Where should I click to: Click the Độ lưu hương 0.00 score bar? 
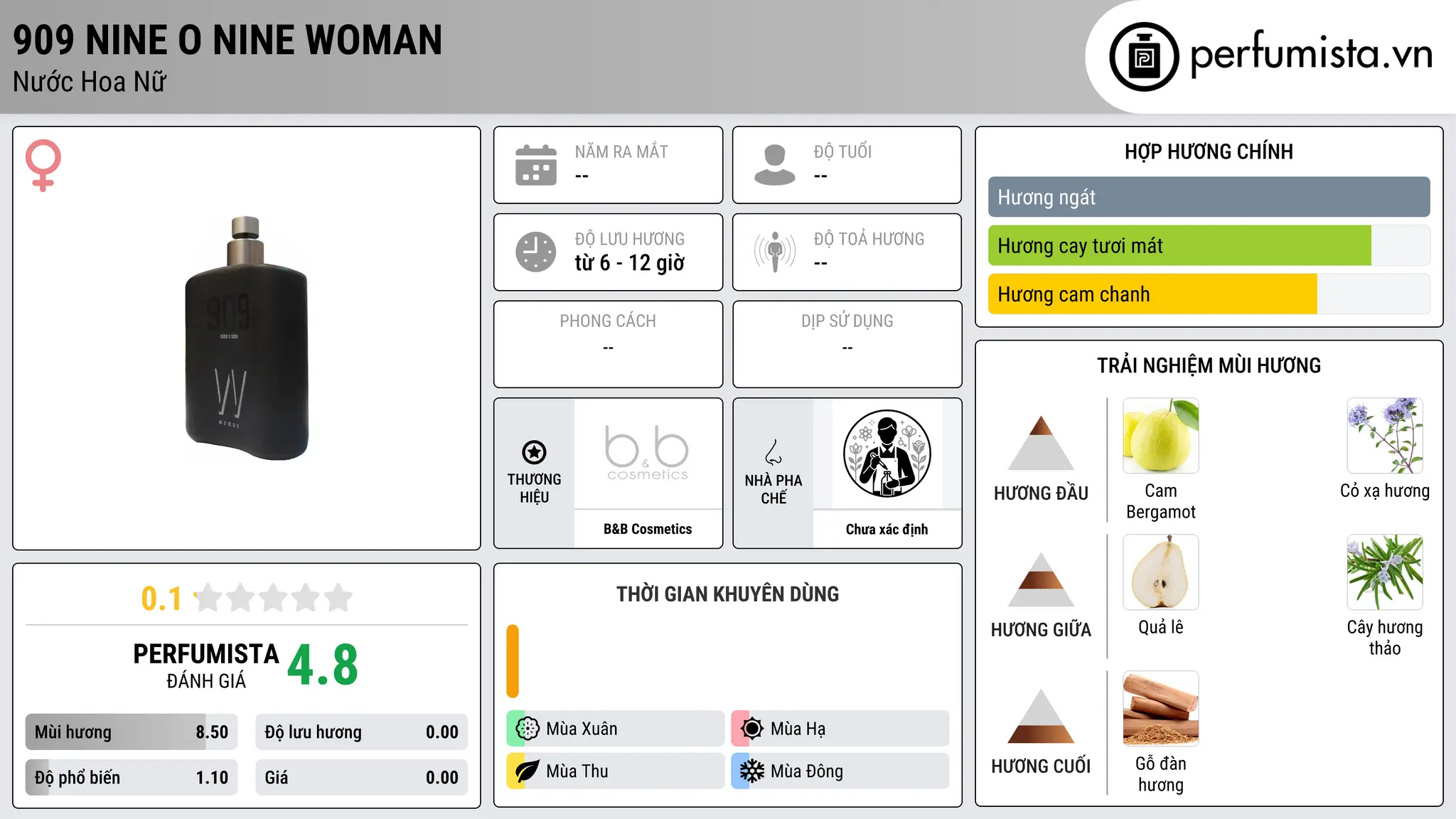[362, 732]
